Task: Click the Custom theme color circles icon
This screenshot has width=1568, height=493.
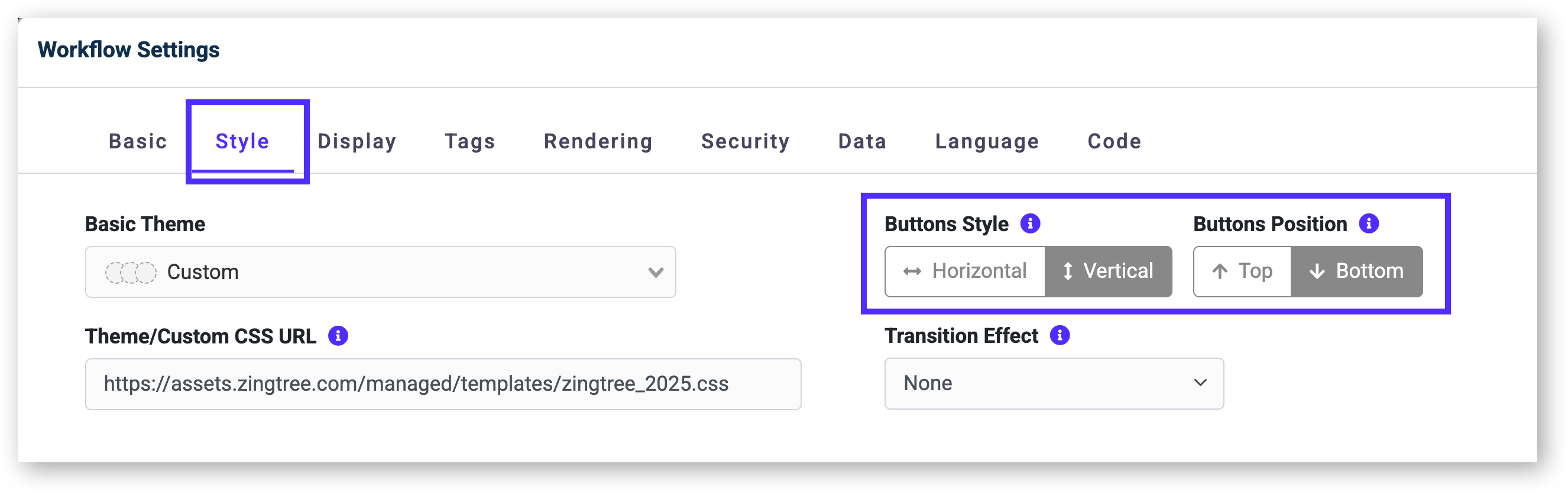Action: (130, 272)
